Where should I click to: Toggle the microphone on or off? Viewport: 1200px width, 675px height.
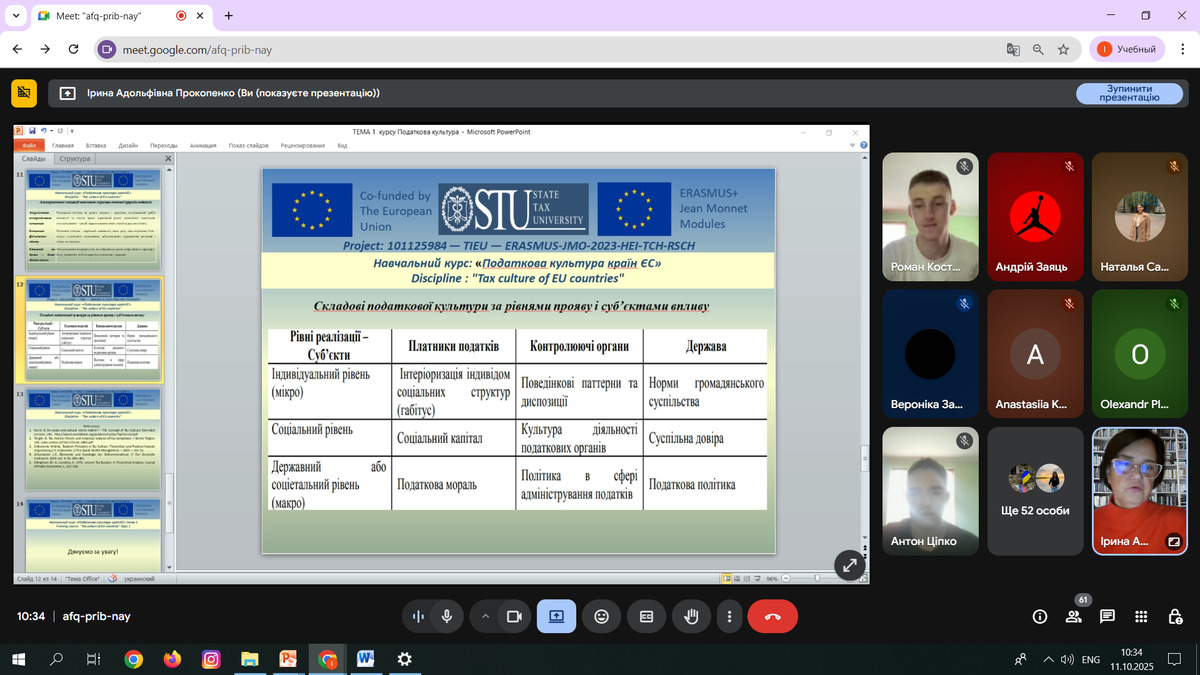447,617
